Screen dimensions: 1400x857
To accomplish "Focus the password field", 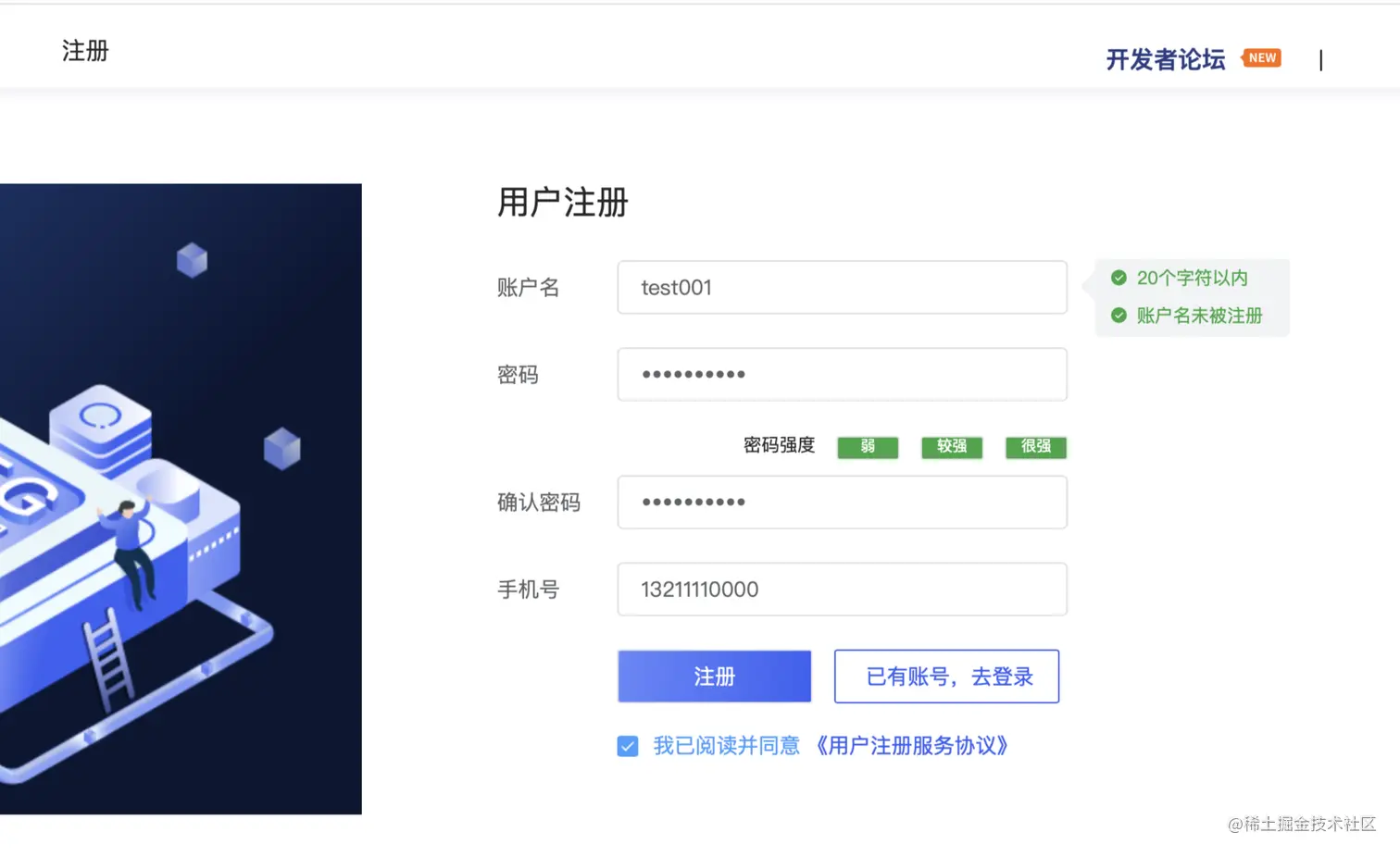I will click(x=842, y=374).
